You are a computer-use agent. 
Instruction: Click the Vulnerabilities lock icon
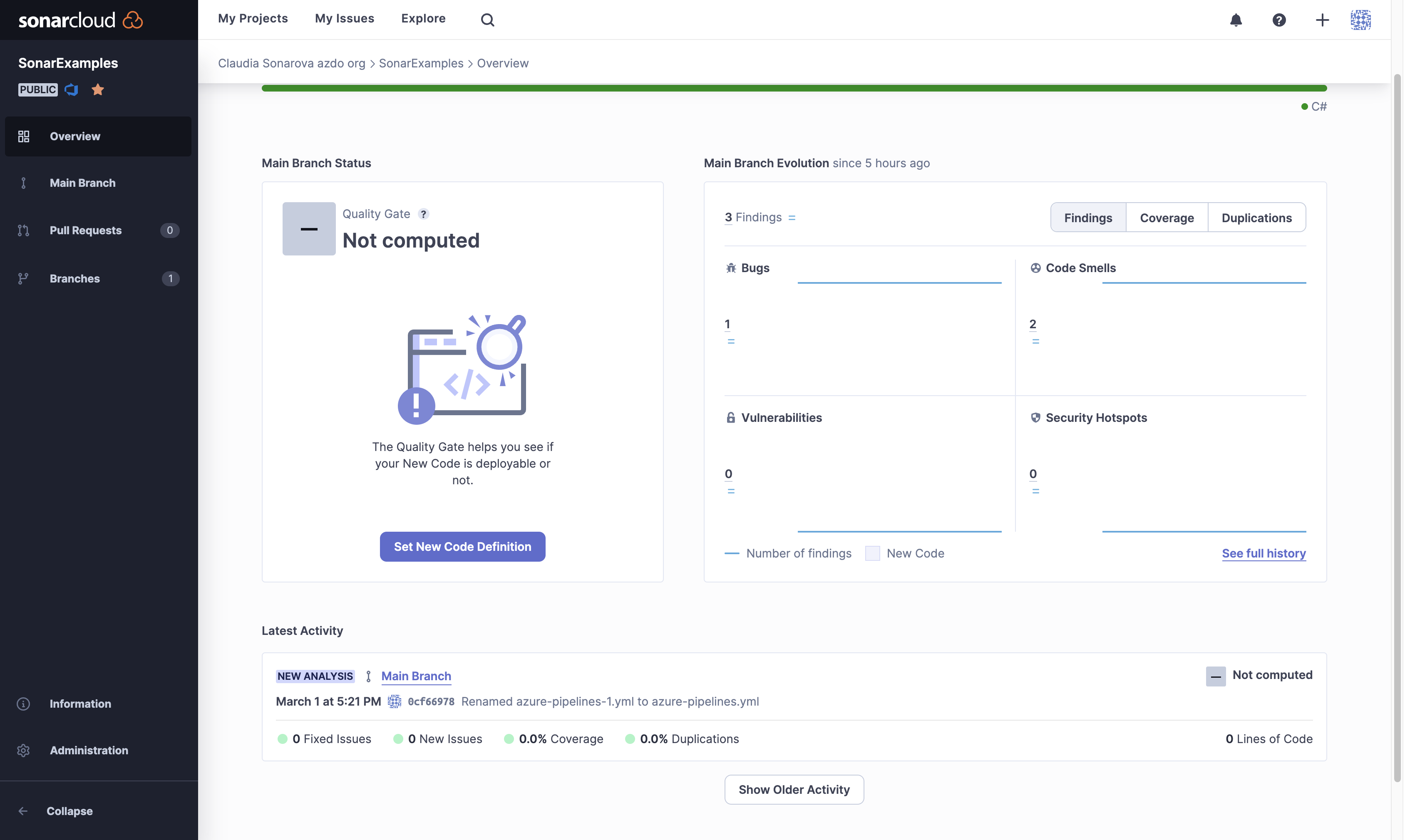(730, 417)
